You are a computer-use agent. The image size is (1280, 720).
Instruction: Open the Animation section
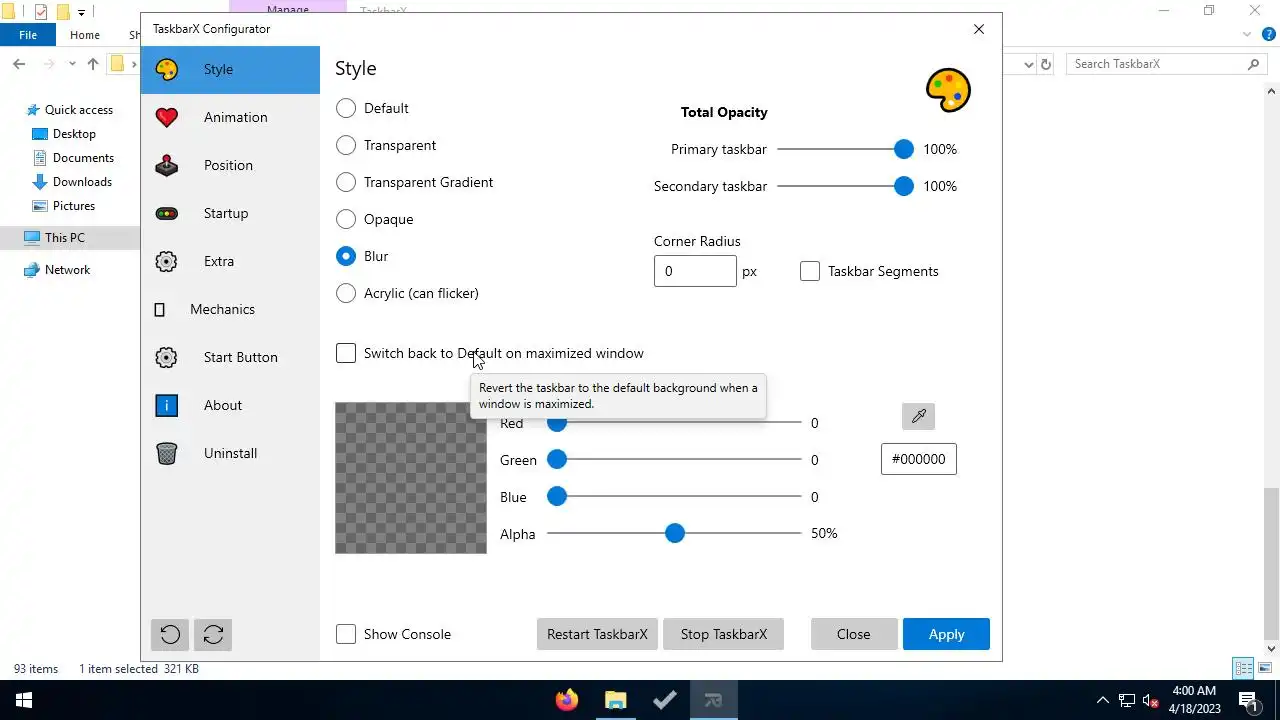pyautogui.click(x=230, y=117)
